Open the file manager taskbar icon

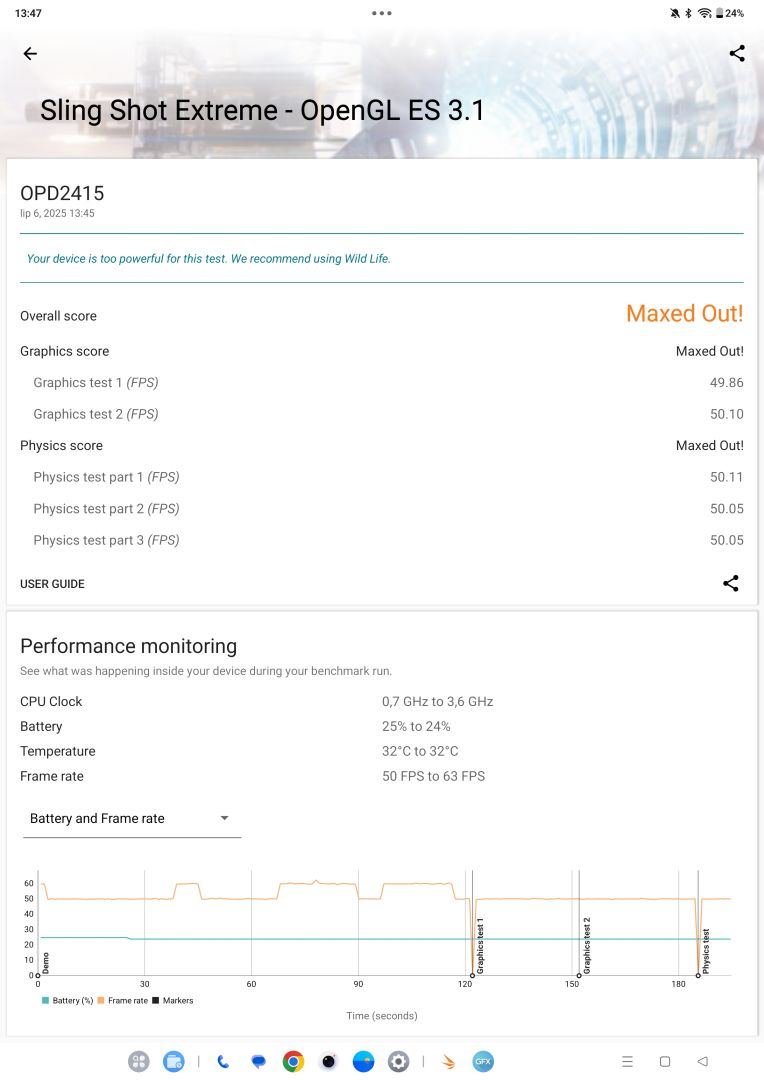point(174,1061)
